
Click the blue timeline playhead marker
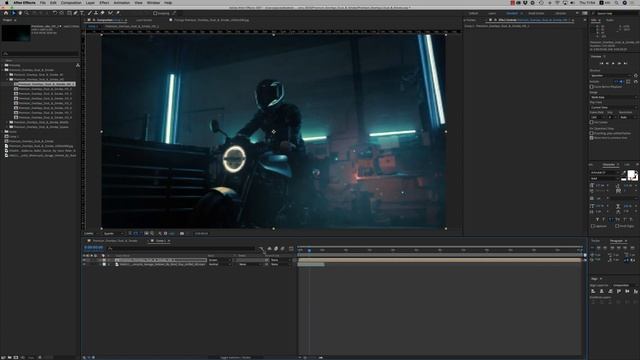coord(309,250)
